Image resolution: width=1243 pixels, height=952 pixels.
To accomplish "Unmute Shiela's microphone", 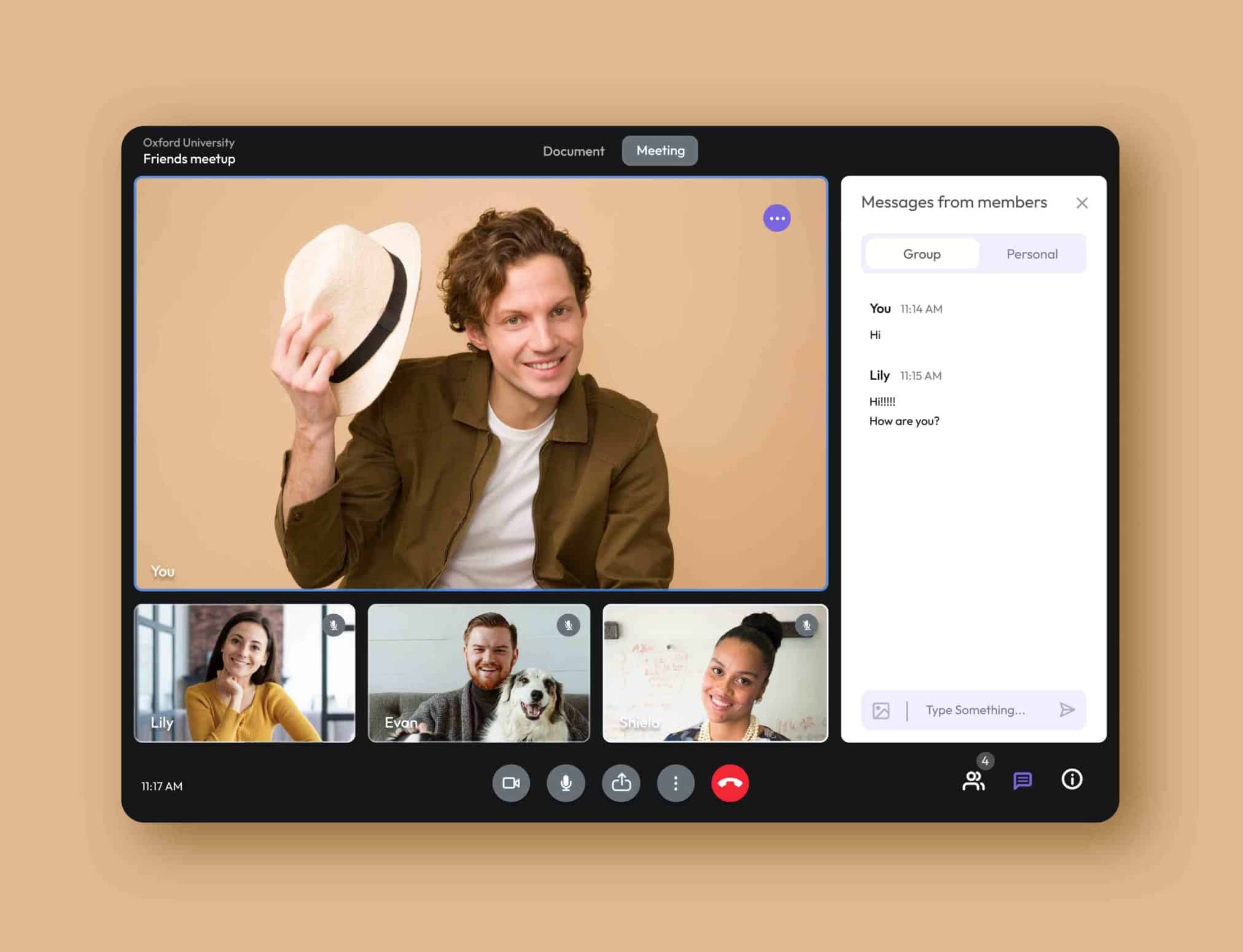I will point(806,625).
